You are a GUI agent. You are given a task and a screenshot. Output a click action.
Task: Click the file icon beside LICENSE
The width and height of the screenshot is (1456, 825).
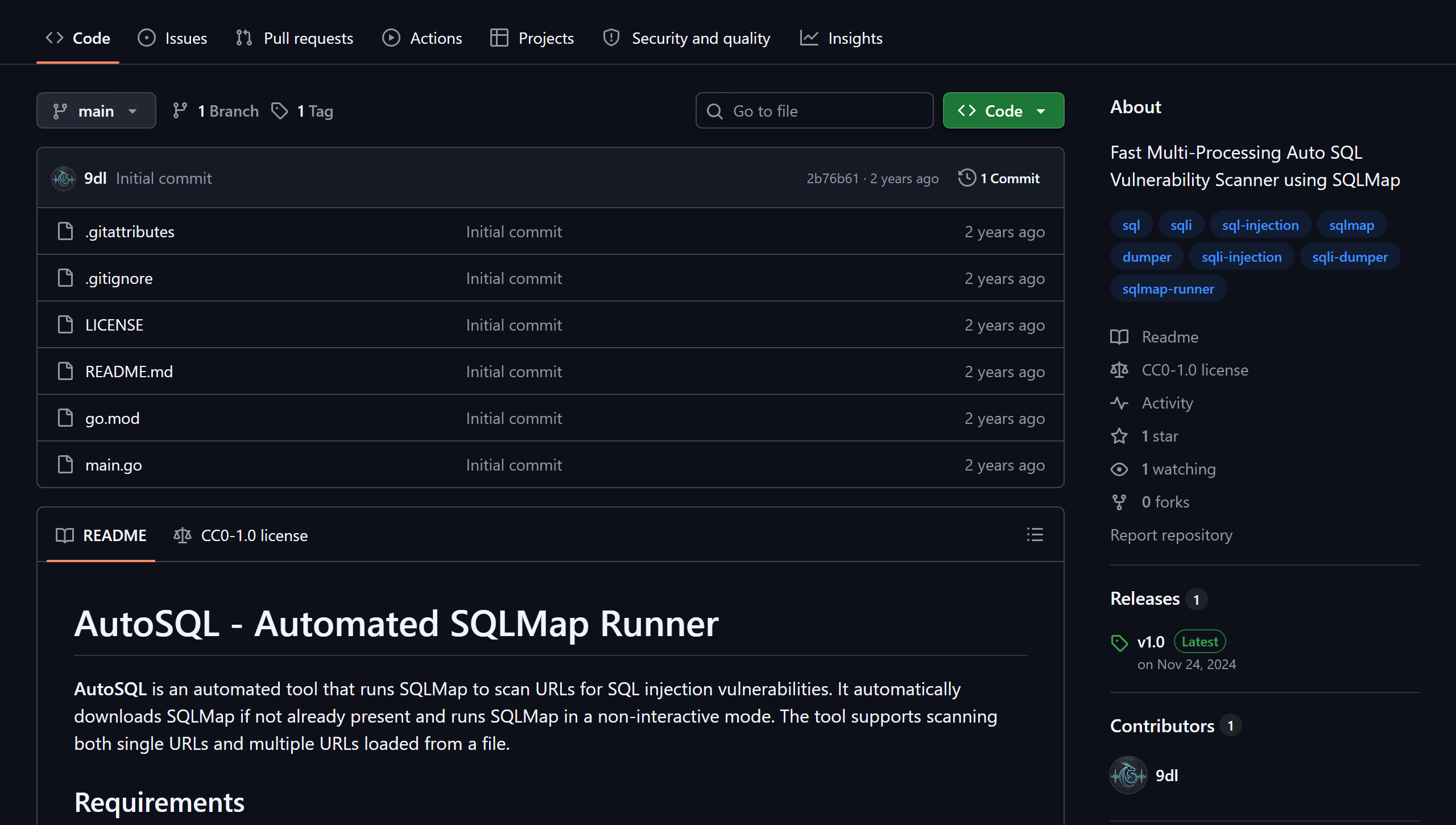pos(66,325)
